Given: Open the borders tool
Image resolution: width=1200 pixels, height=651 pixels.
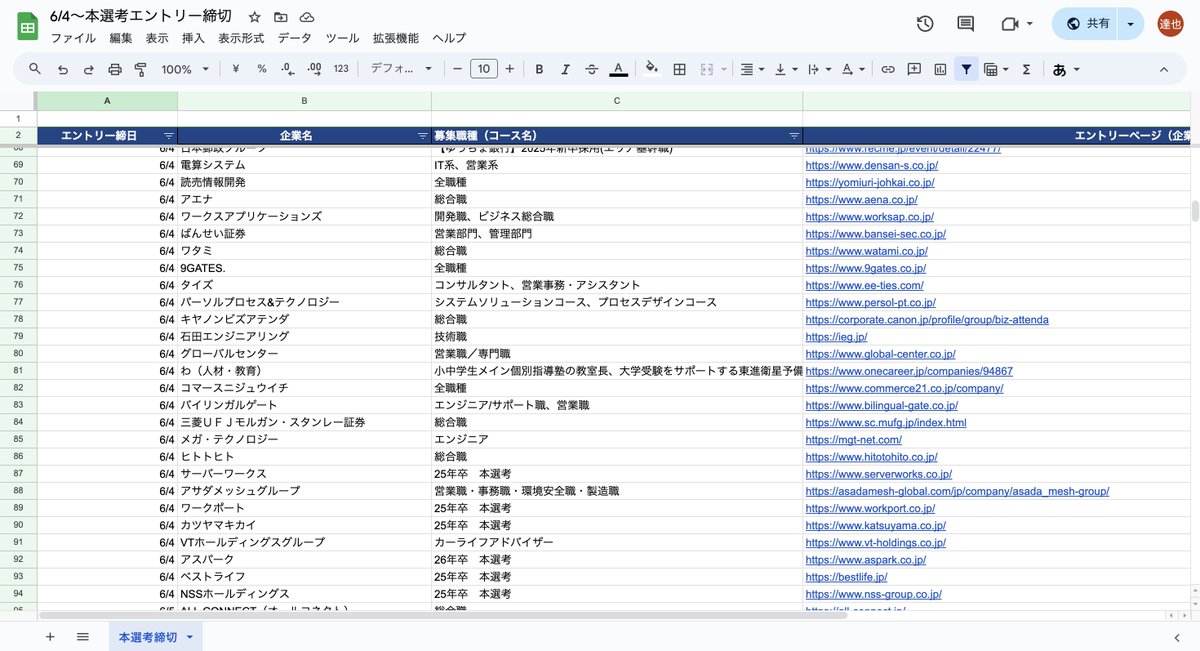Looking at the screenshot, I should [678, 69].
